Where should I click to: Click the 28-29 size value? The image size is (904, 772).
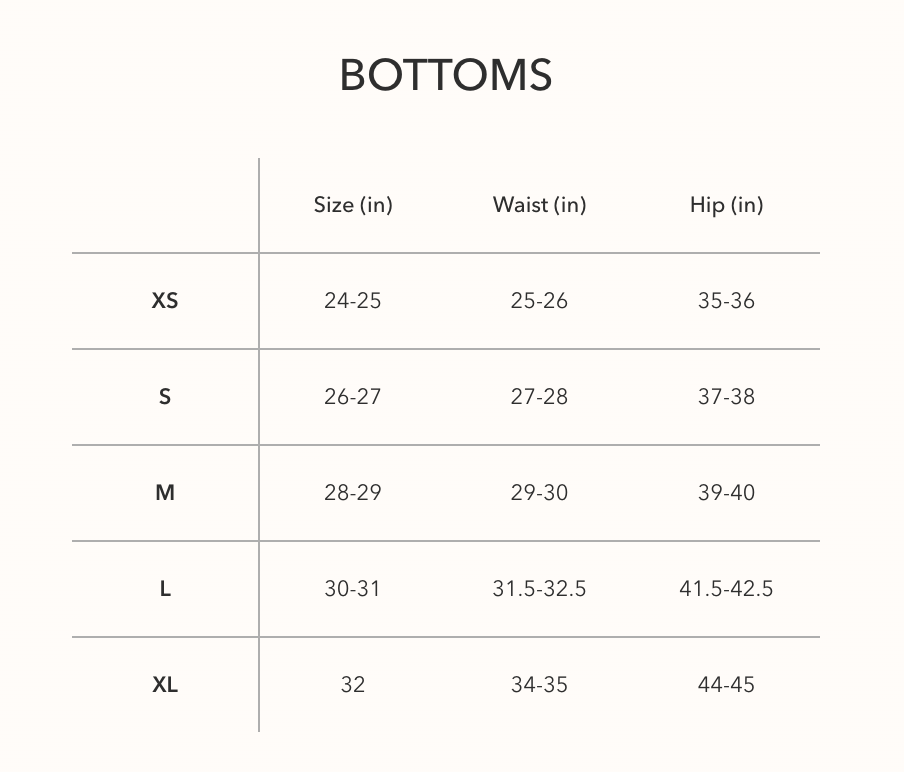coord(353,492)
